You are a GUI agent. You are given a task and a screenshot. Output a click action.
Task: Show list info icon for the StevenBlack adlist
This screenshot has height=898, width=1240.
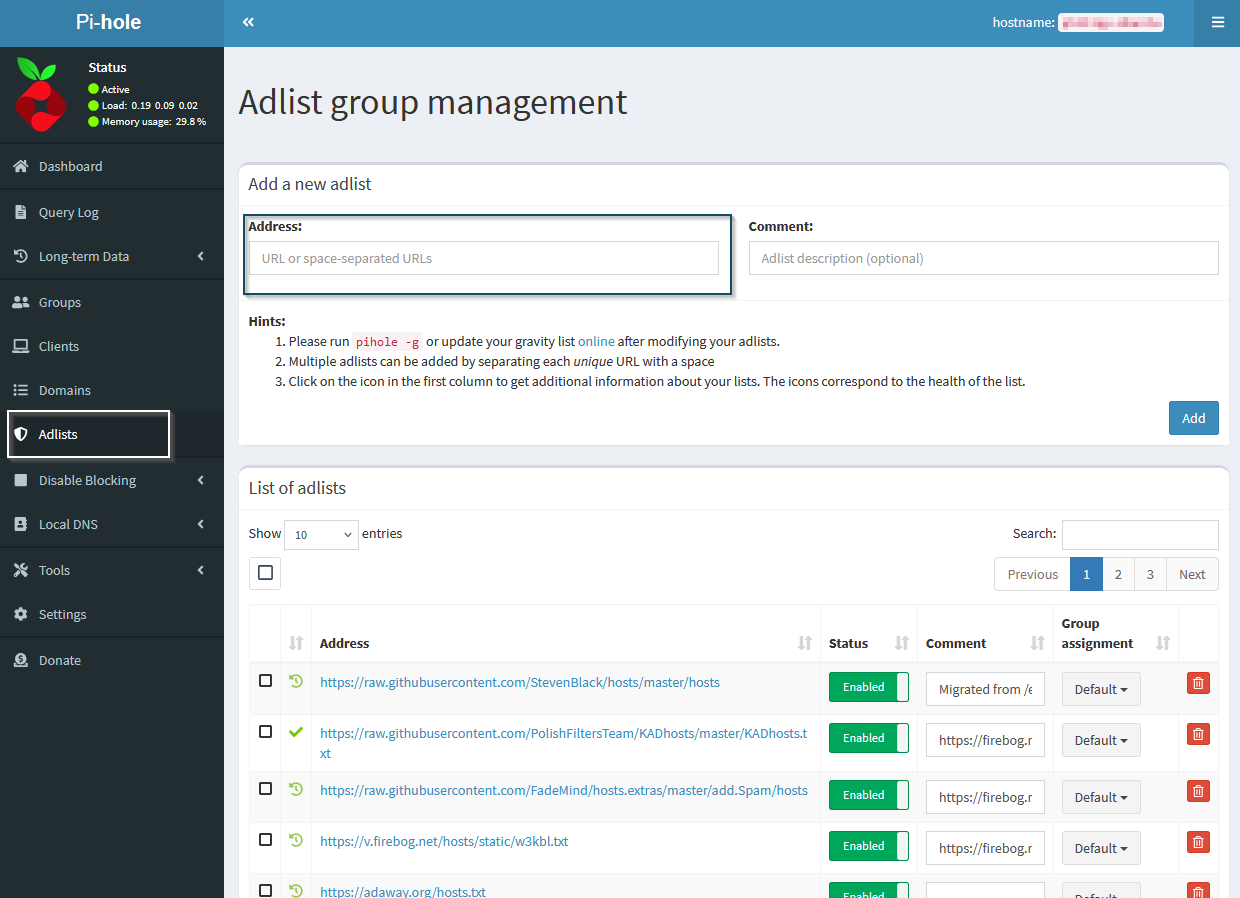click(296, 681)
